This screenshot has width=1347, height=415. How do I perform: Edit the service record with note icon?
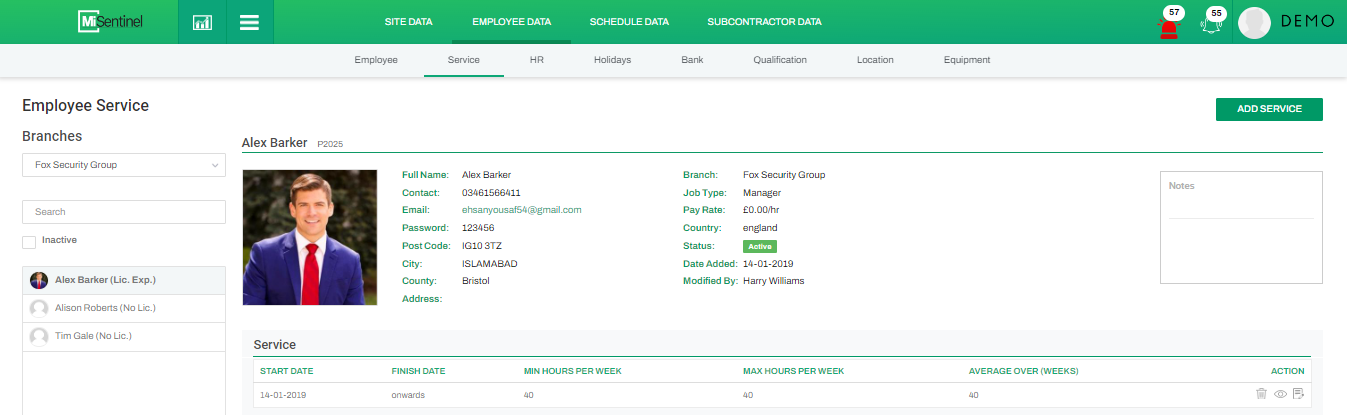(1298, 394)
